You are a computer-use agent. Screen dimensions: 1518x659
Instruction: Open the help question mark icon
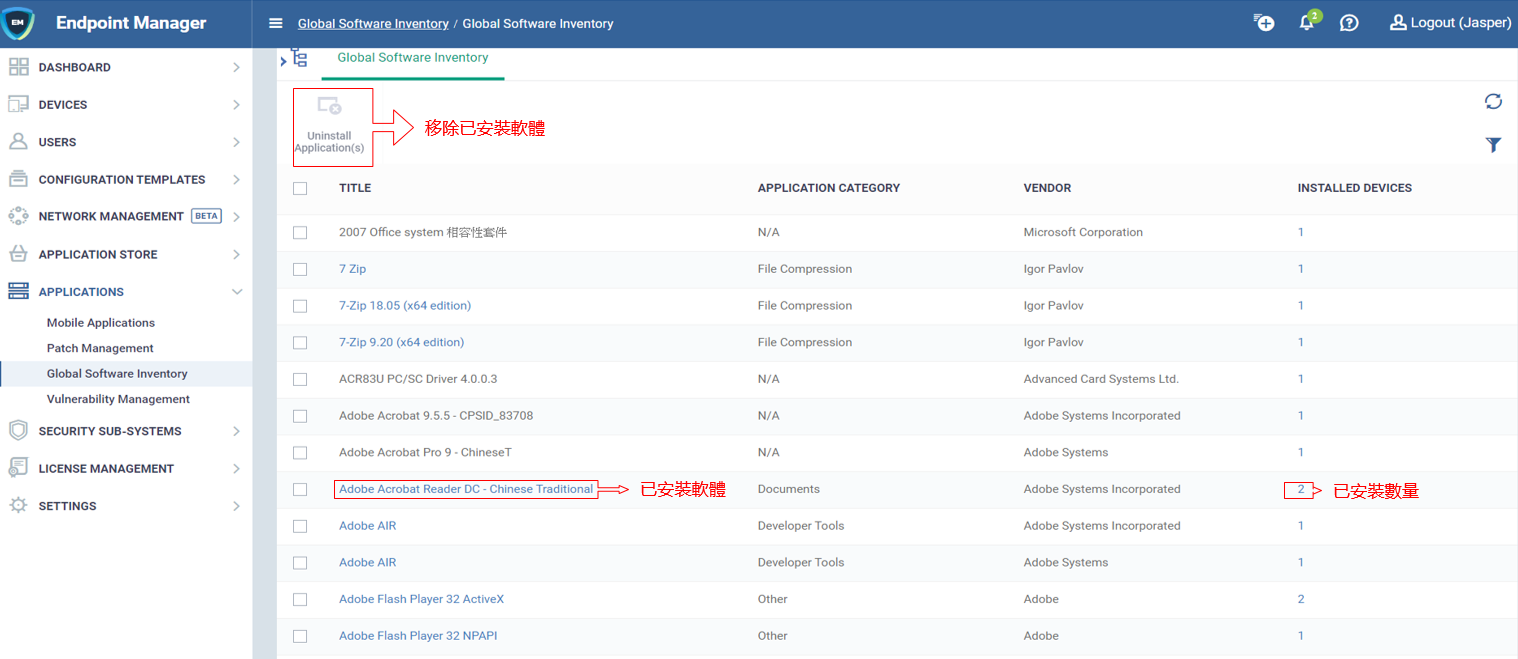pyautogui.click(x=1349, y=22)
